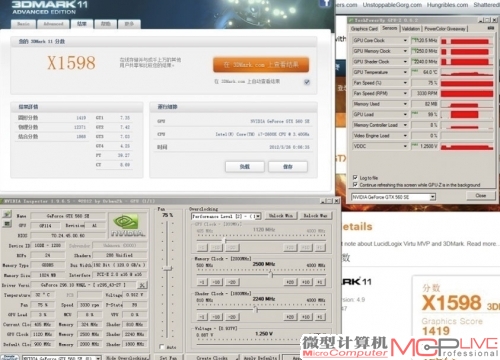Click the GPU-Z screenshot camera icon
Screen dimensions: 500x360
pyautogui.click(x=491, y=29)
